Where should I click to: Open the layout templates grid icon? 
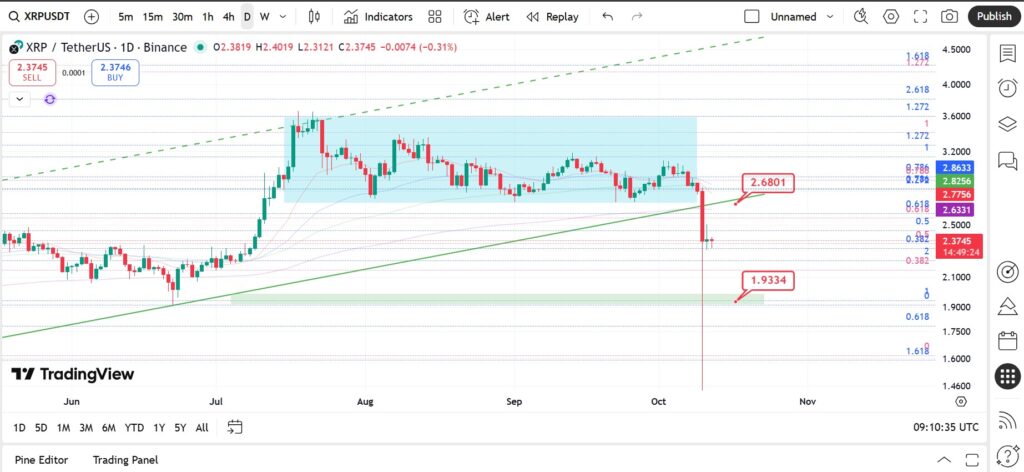point(435,17)
